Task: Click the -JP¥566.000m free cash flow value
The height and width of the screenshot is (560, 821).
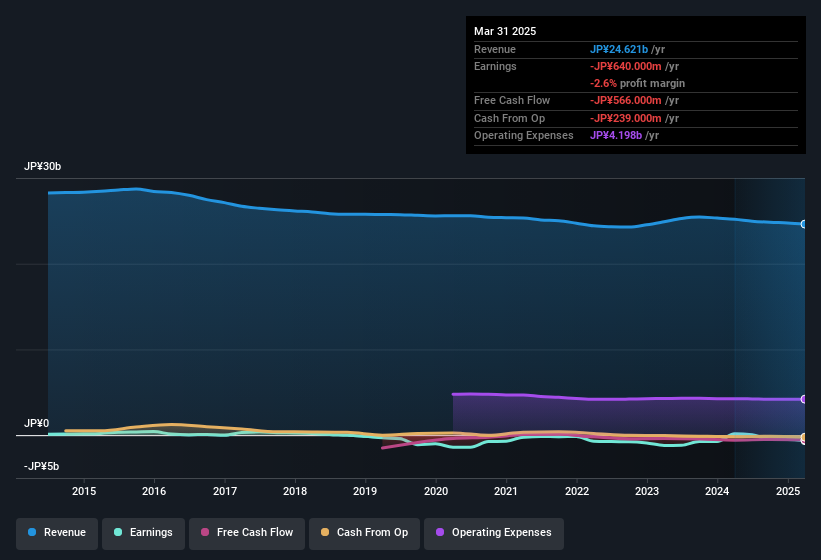Action: coord(626,100)
